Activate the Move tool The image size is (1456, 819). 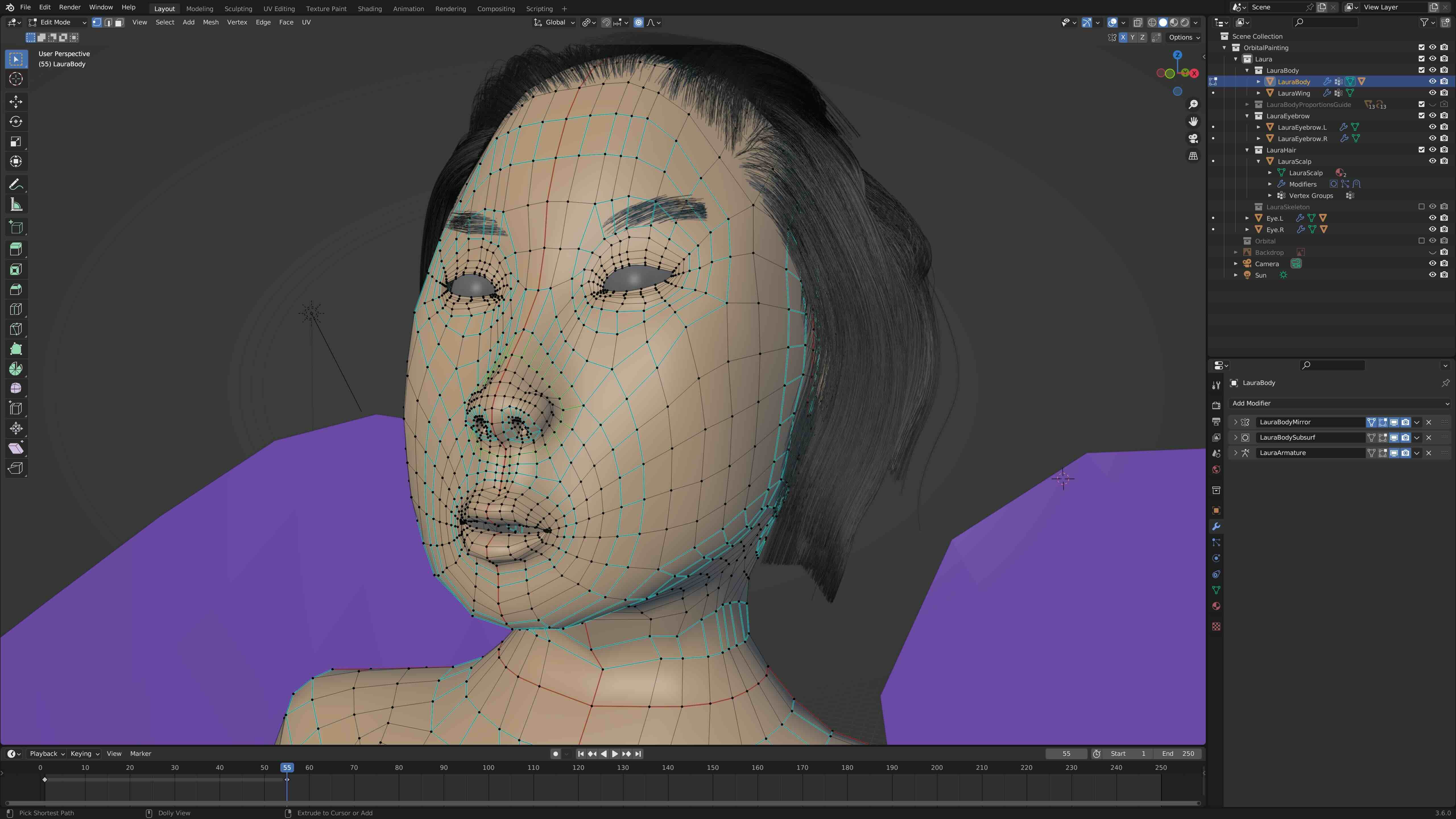coord(16,102)
